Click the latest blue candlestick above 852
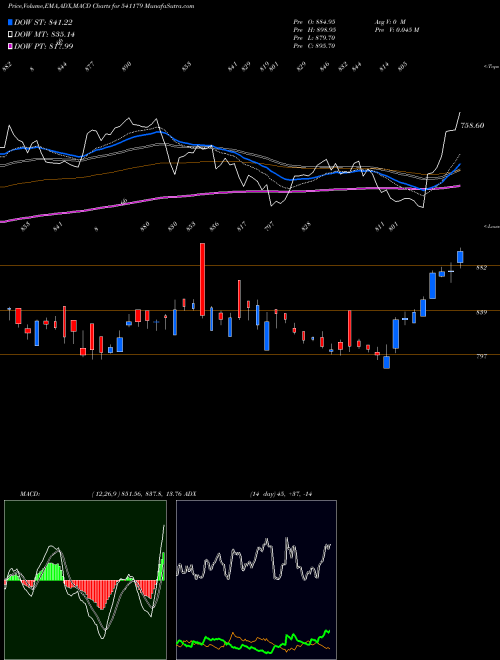The height and width of the screenshot is (660, 500). (x=460, y=257)
